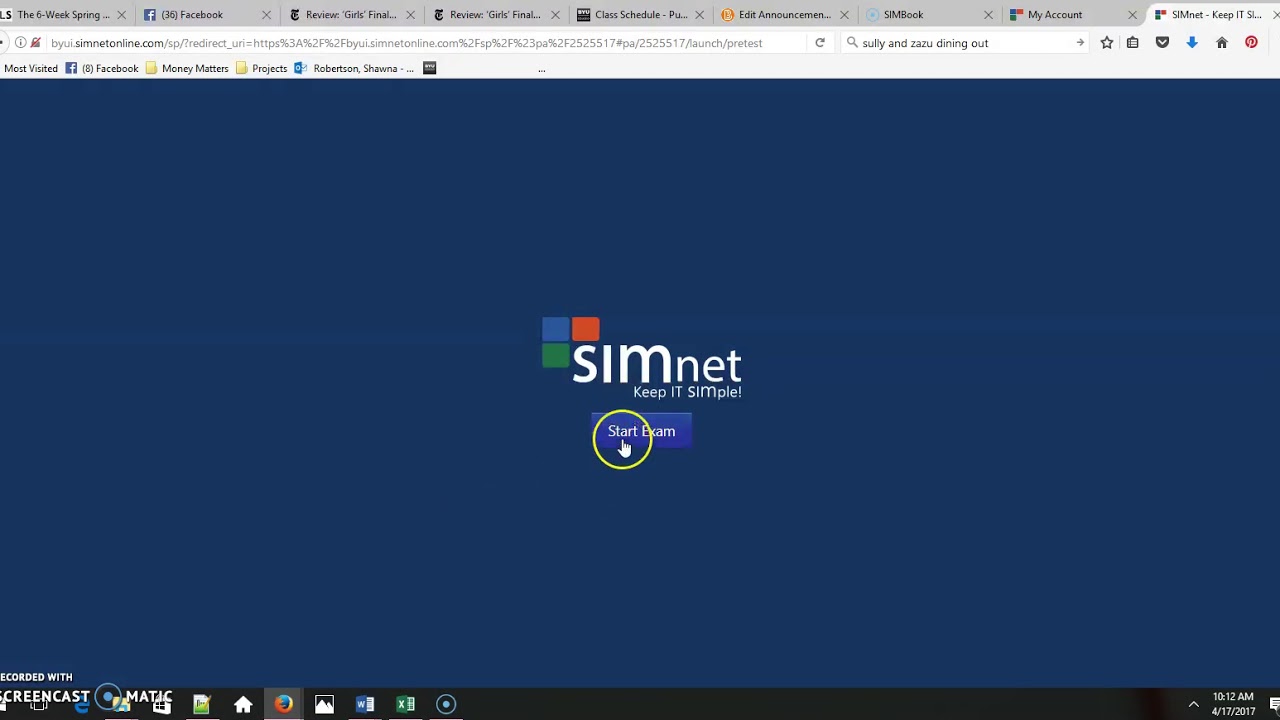Select the SIMnet - Keep IT Simple tab
Screen dimensions: 1280x720
pos(1216,15)
